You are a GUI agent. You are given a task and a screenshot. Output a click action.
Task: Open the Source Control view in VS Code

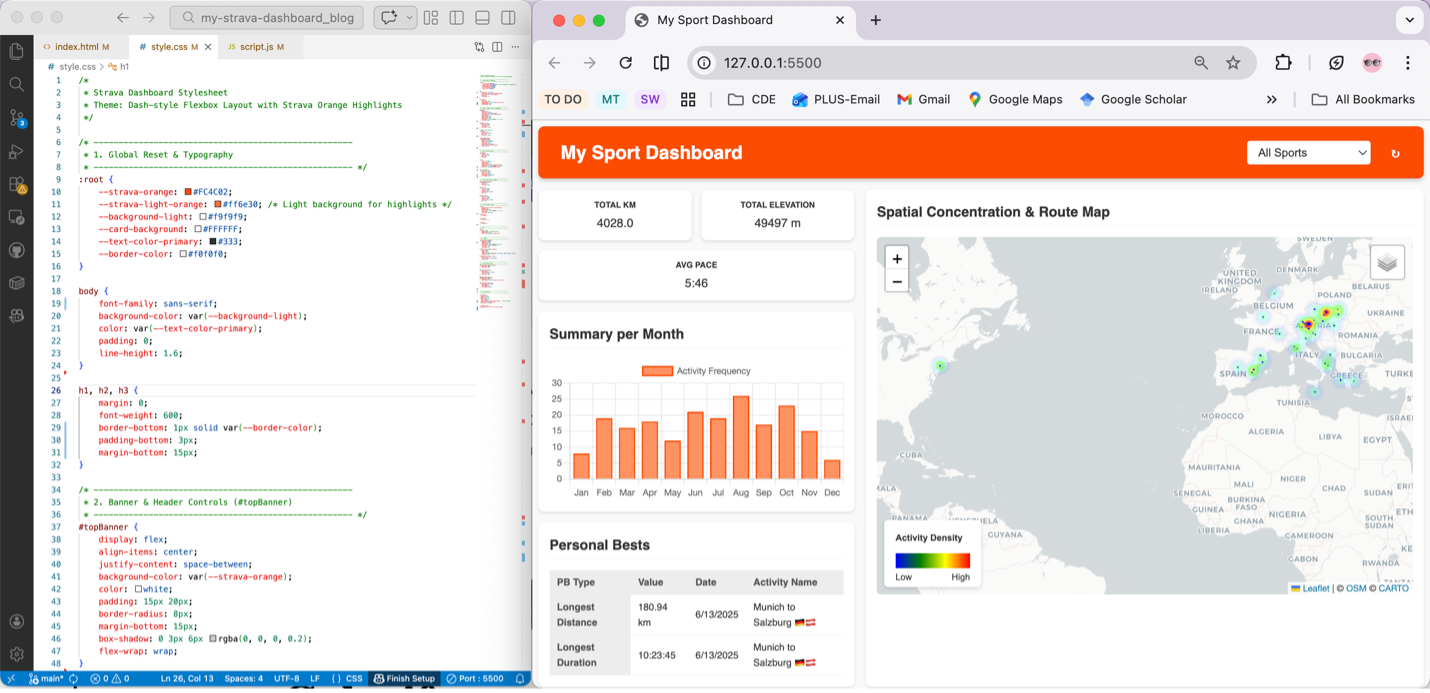click(x=17, y=118)
